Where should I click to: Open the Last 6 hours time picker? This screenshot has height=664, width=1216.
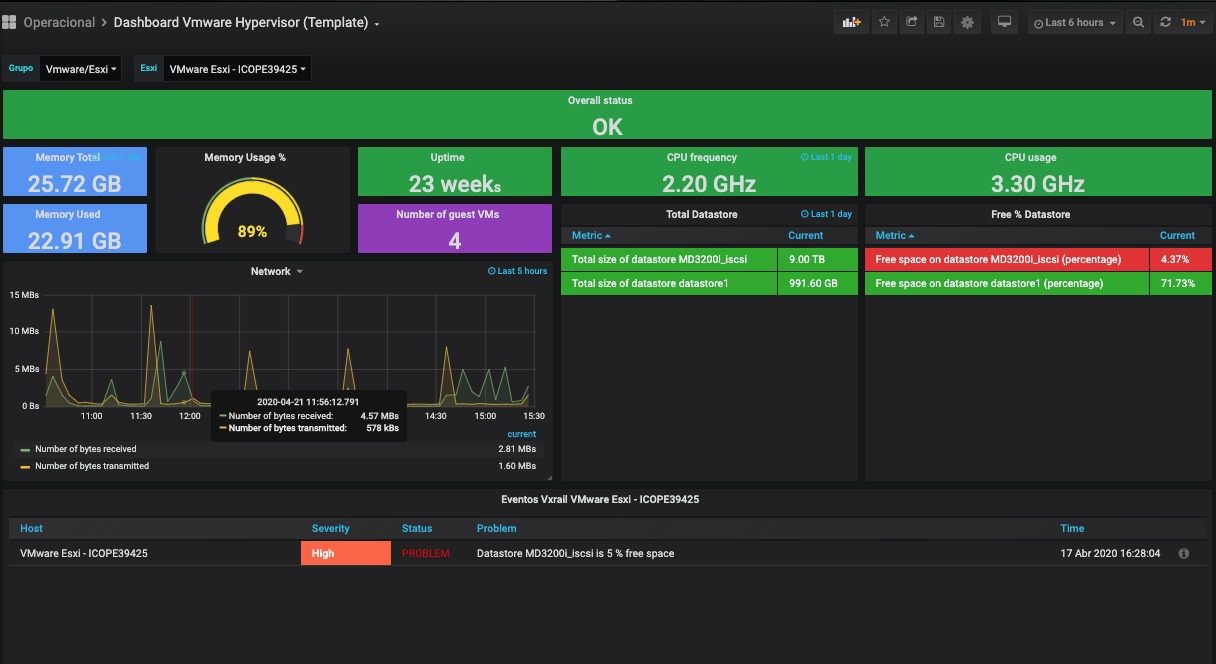pyautogui.click(x=1075, y=22)
